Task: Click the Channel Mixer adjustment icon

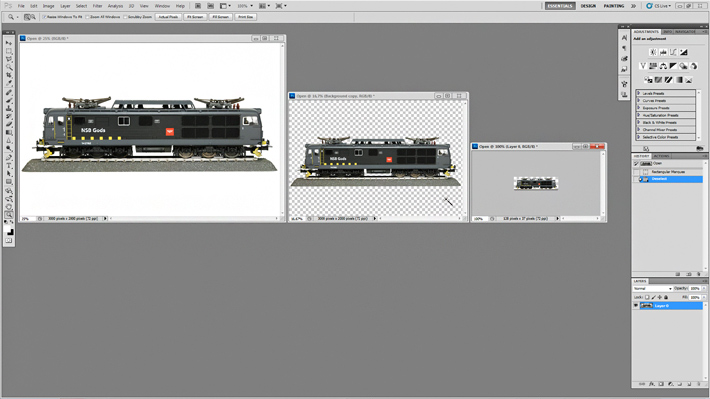Action: pyautogui.click(x=693, y=66)
